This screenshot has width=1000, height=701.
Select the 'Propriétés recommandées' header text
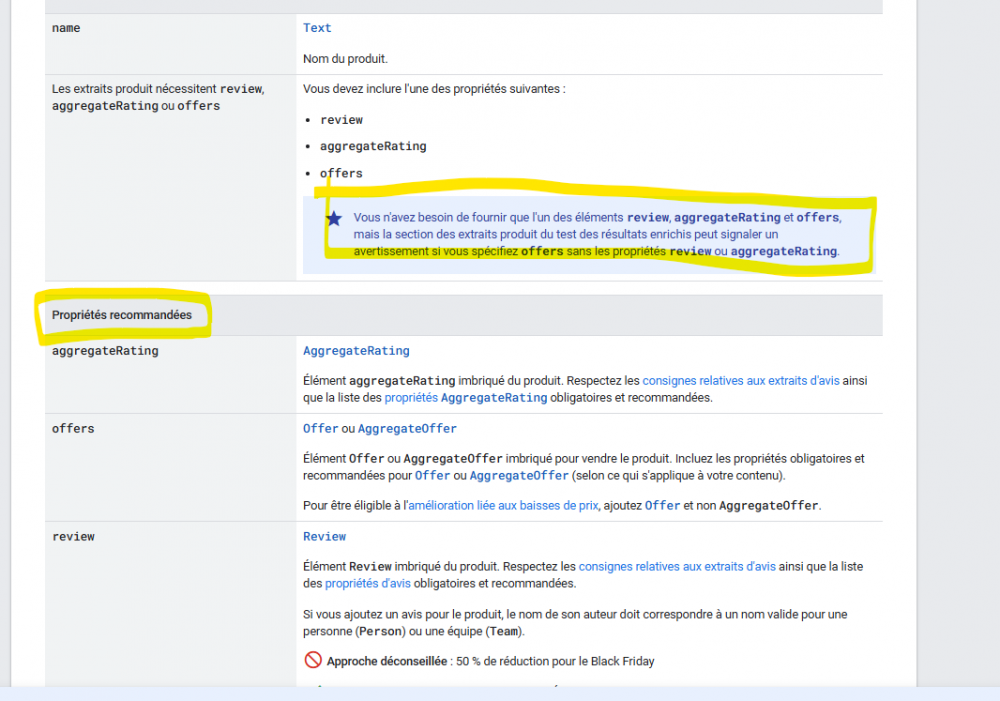pyautogui.click(x=122, y=315)
